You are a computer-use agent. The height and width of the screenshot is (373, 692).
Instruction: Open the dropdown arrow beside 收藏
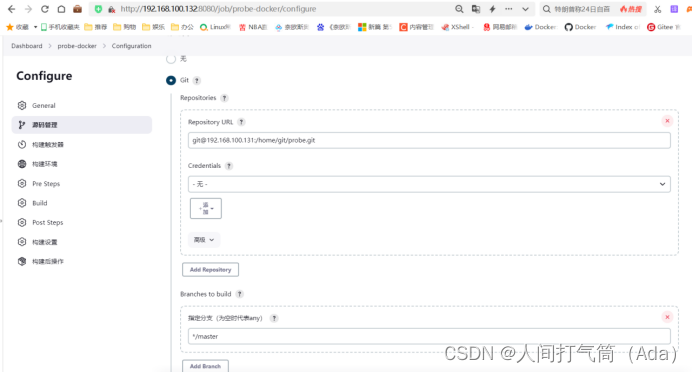pyautogui.click(x=35, y=27)
